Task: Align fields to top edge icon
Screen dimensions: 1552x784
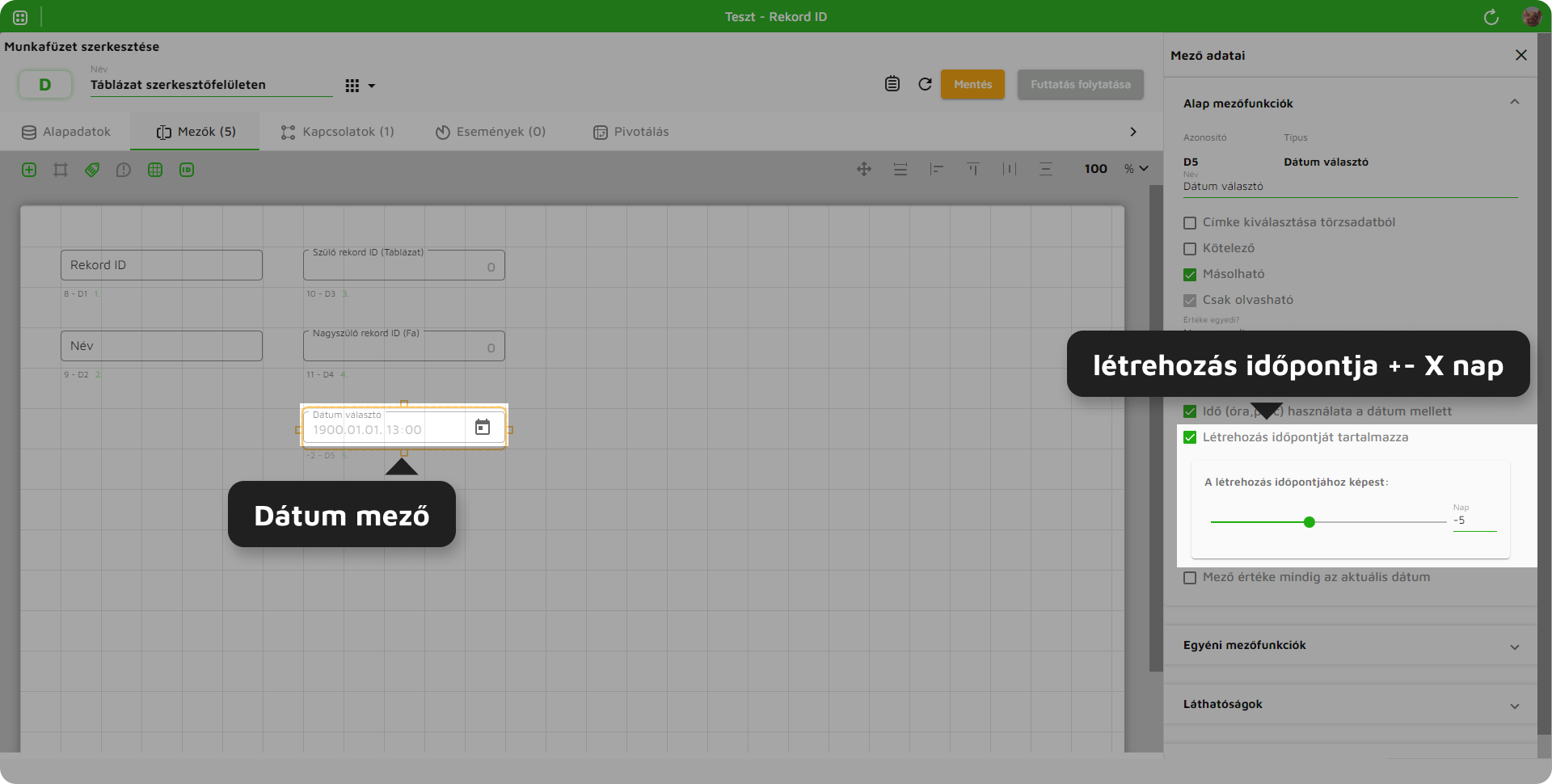Action: [973, 169]
